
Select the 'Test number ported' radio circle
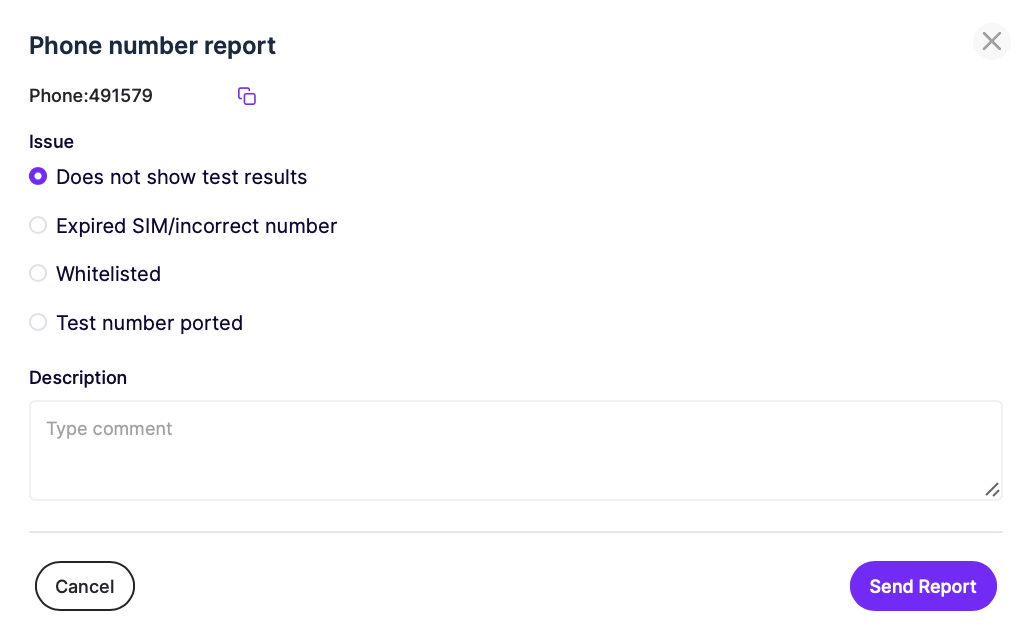click(38, 322)
